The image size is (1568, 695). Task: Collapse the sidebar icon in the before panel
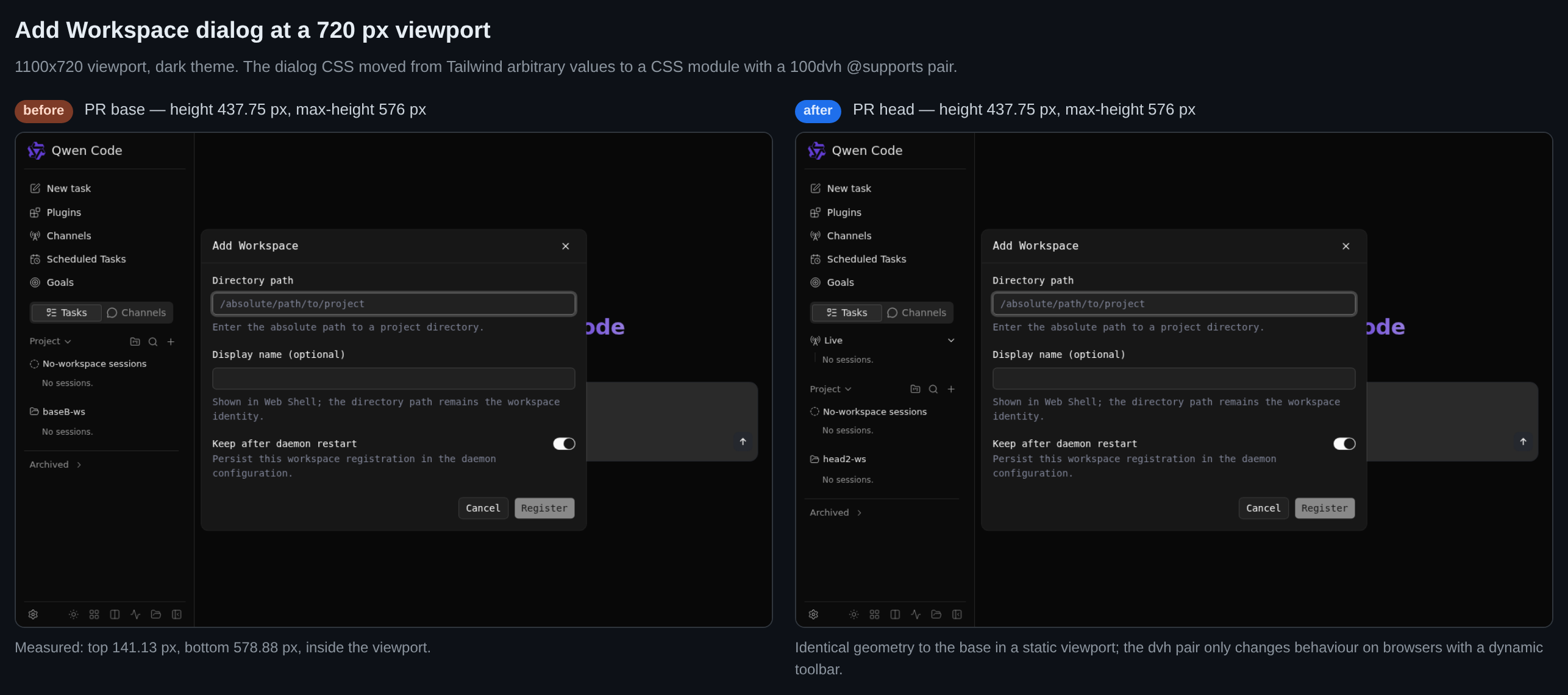[177, 615]
